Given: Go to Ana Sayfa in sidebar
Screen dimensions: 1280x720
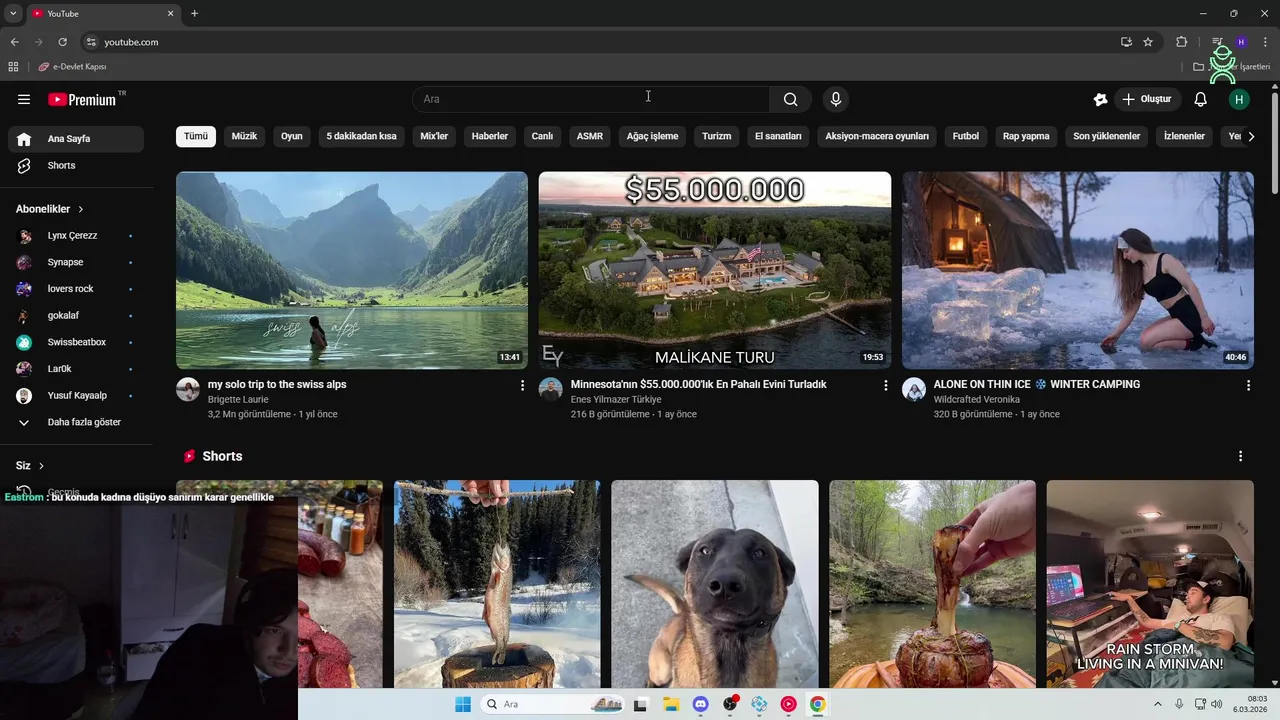Looking at the screenshot, I should click(76, 139).
